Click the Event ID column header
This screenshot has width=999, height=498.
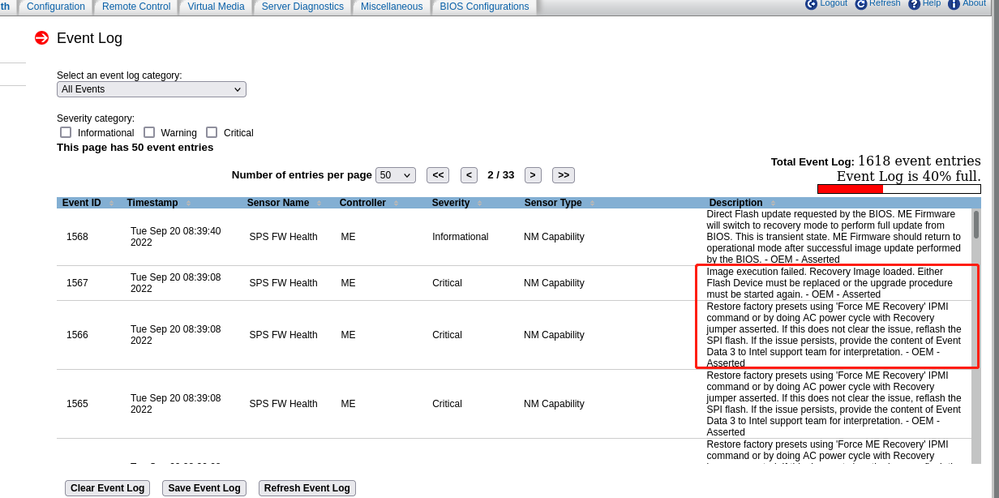(81, 203)
